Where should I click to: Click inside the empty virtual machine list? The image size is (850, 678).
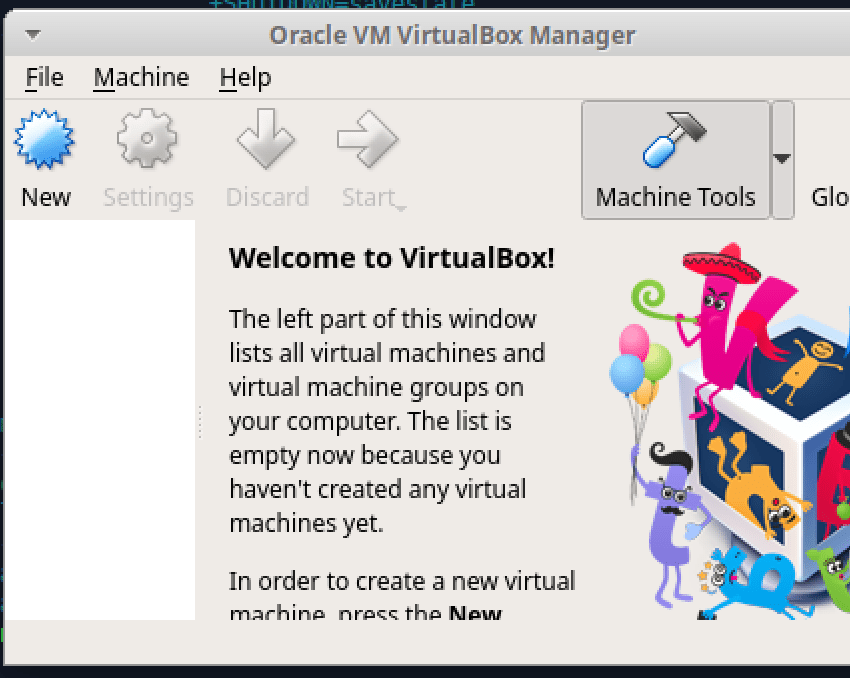pyautogui.click(x=100, y=420)
